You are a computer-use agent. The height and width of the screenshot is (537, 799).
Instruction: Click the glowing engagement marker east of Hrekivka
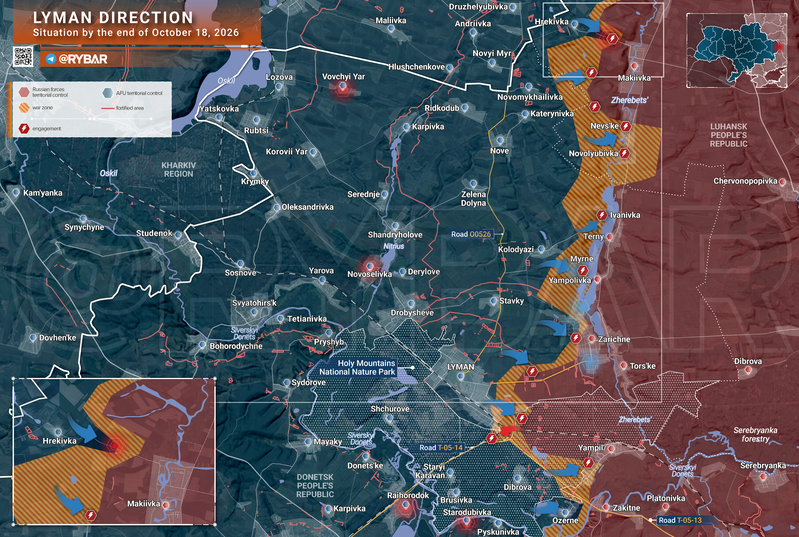(x=612, y=38)
